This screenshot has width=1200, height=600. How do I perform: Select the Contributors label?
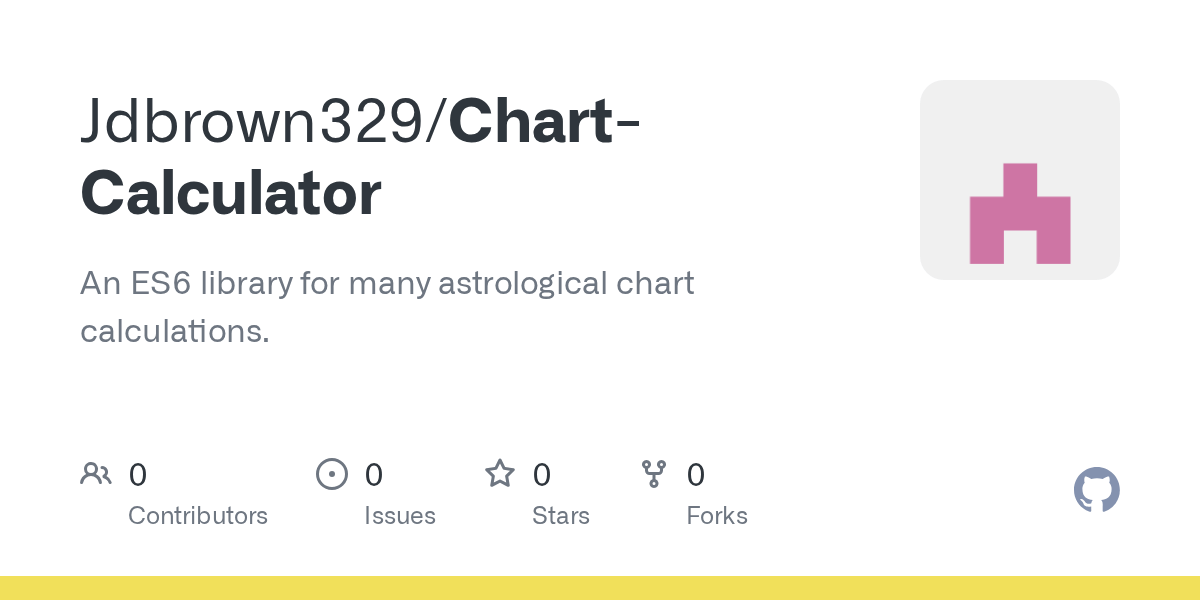pyautogui.click(x=198, y=516)
